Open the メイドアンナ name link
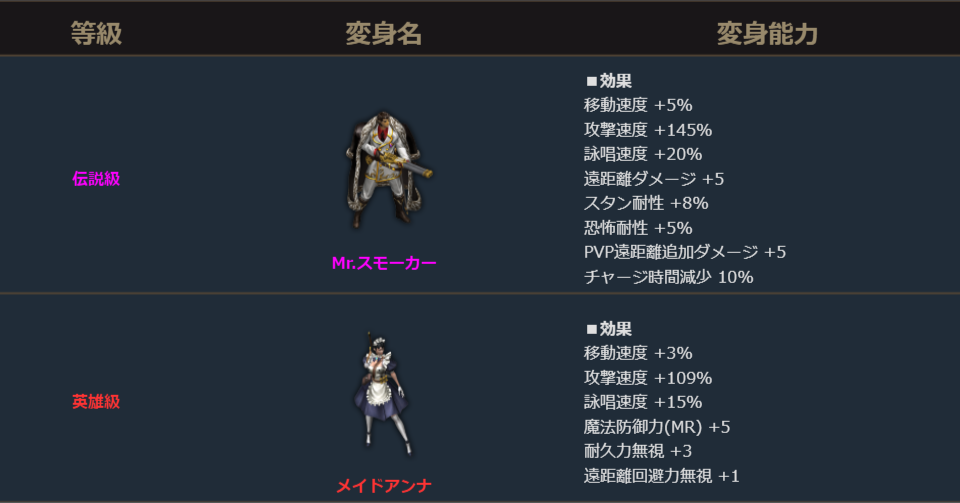This screenshot has height=503, width=960. pos(384,486)
